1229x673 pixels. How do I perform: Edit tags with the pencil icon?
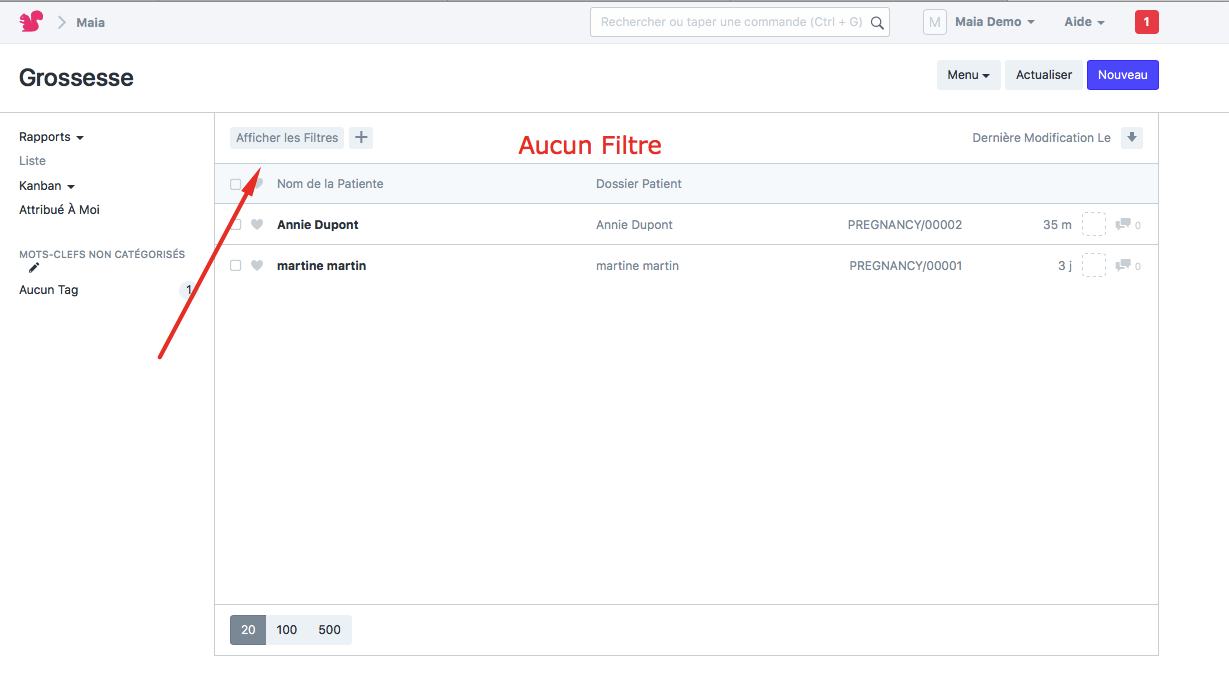click(x=34, y=268)
